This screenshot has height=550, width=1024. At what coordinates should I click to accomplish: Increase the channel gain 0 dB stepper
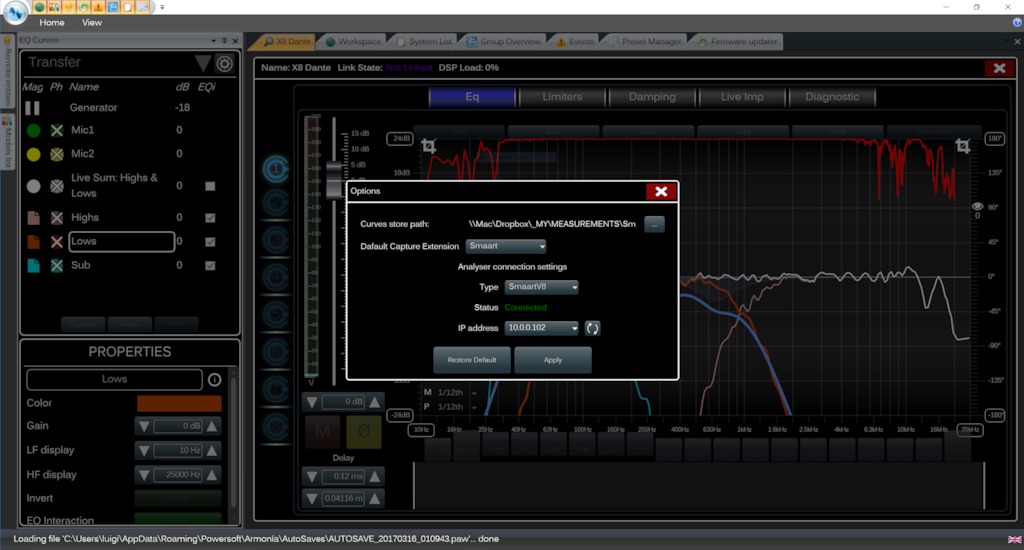(x=375, y=402)
